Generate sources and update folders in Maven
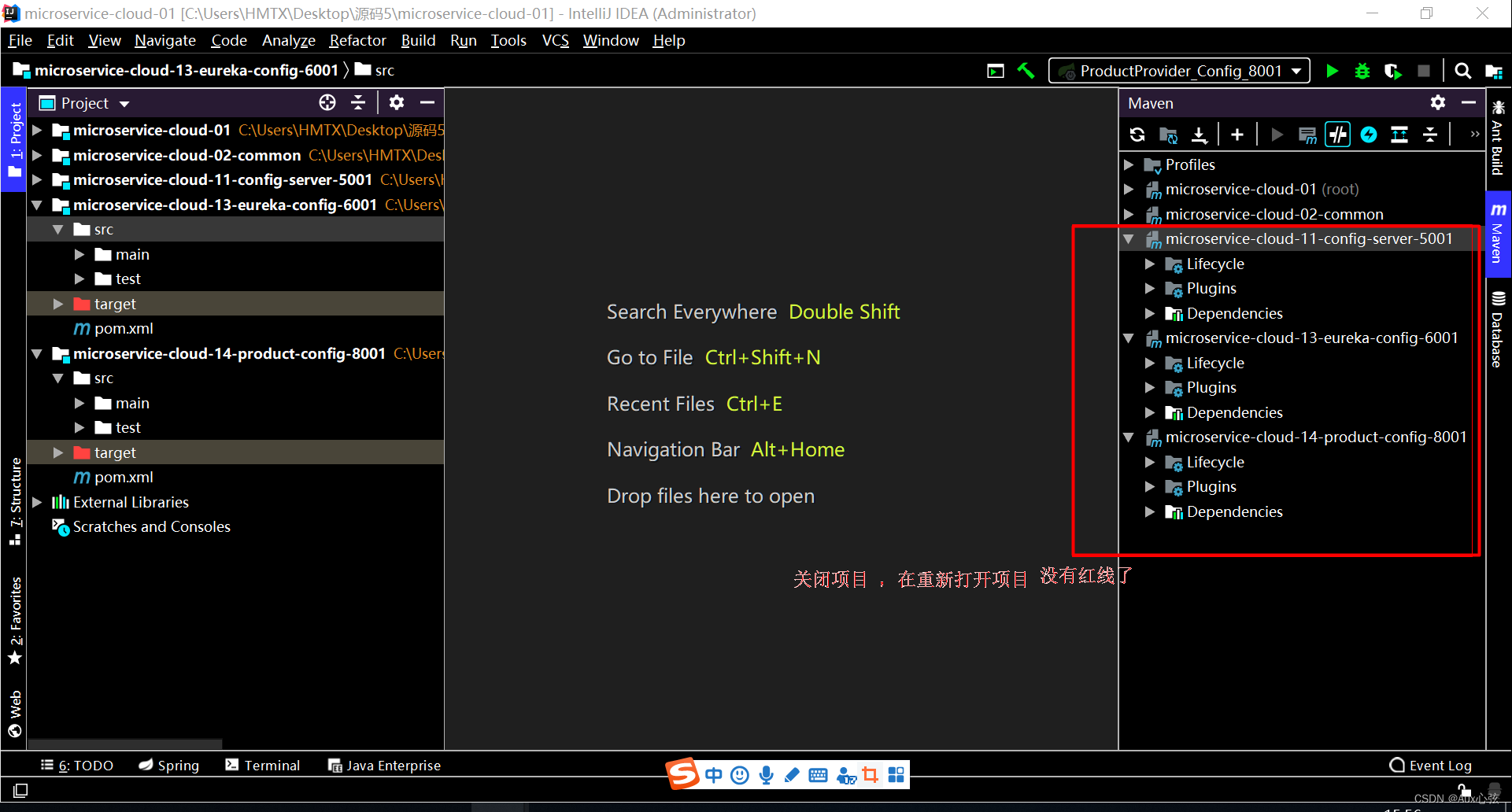Screen dimensions: 1512x812 (1168, 135)
